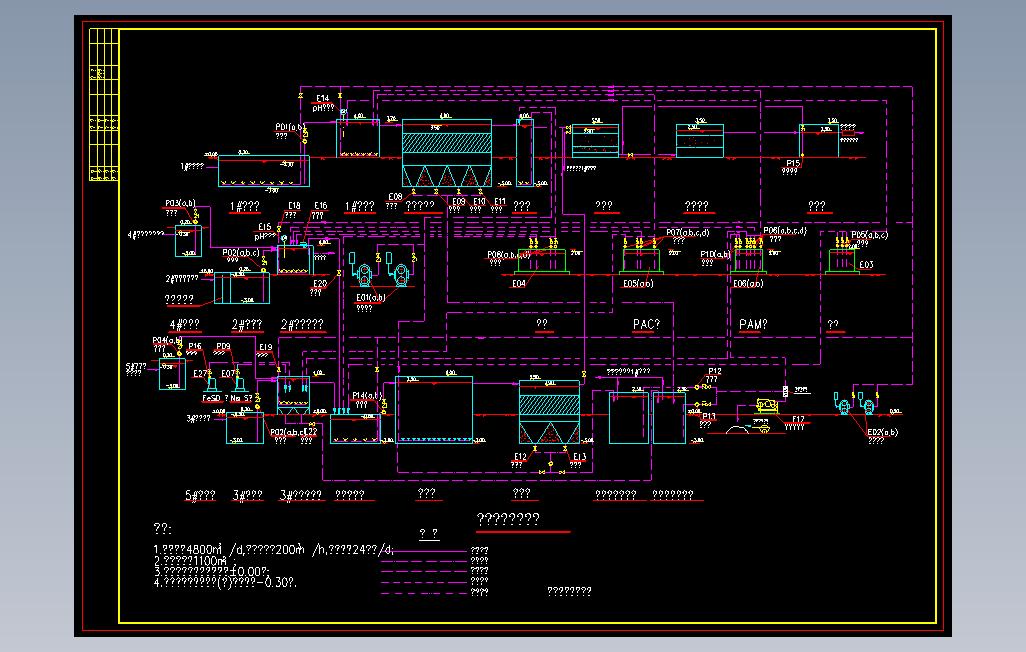Click the E01(a,b) blower label
This screenshot has width=1026, height=652.
[x=370, y=297]
